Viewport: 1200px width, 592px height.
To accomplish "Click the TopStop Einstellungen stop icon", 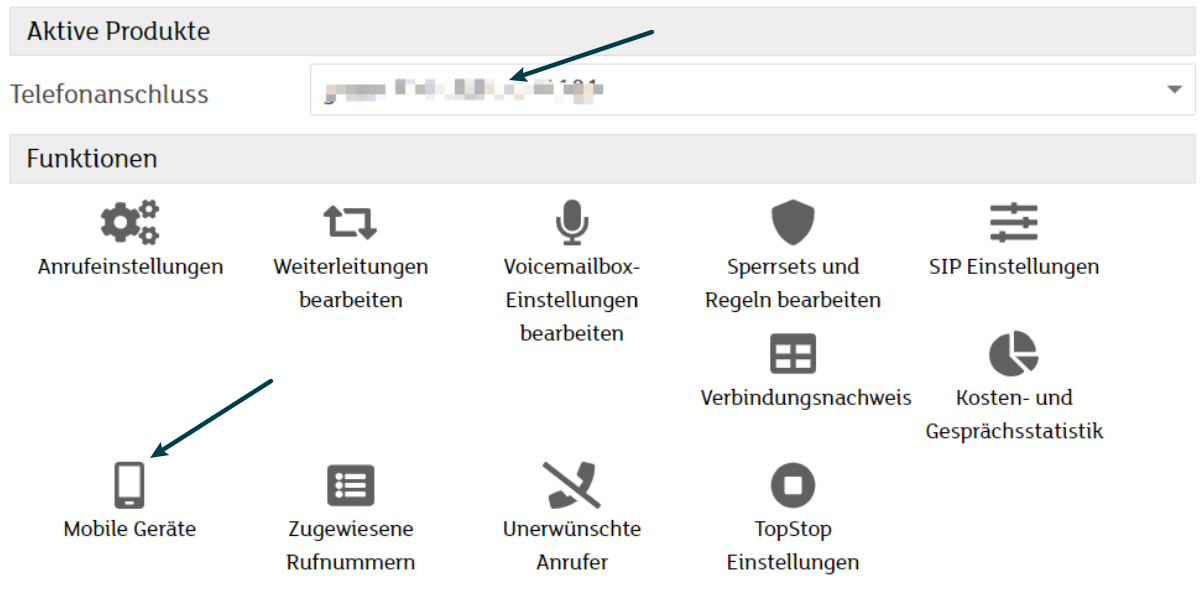I will click(793, 485).
